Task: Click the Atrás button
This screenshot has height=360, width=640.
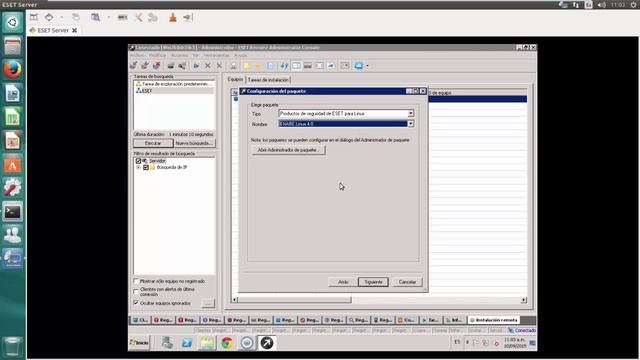Action: point(343,282)
